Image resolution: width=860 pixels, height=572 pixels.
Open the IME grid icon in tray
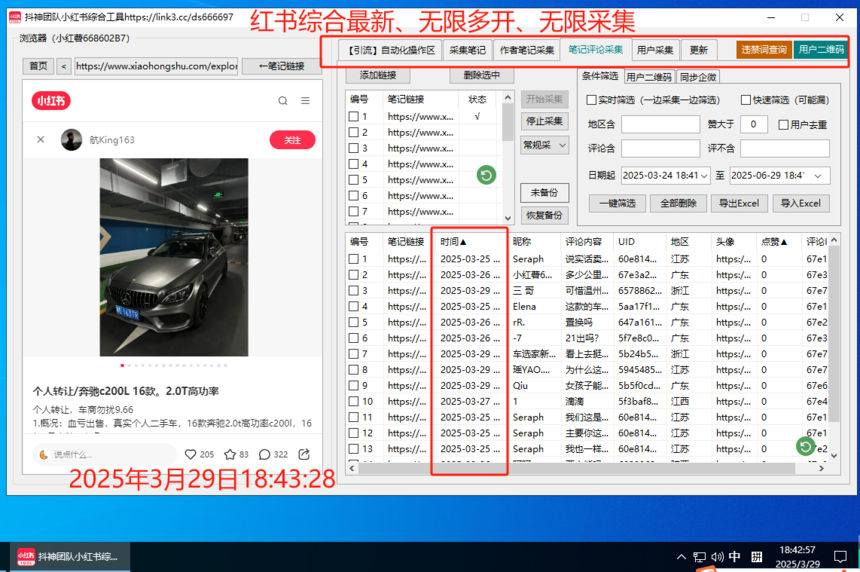[757, 557]
